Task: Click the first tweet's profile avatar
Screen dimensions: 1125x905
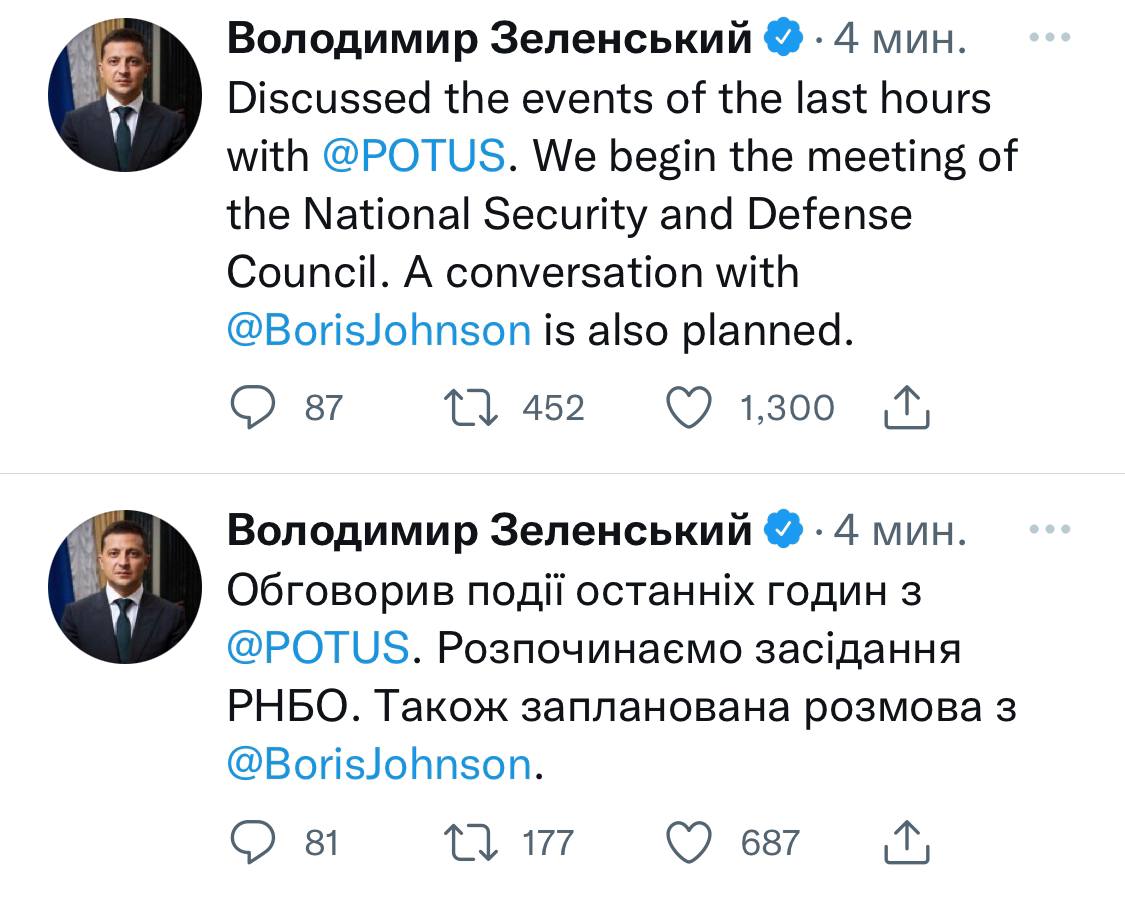Action: 125,95
